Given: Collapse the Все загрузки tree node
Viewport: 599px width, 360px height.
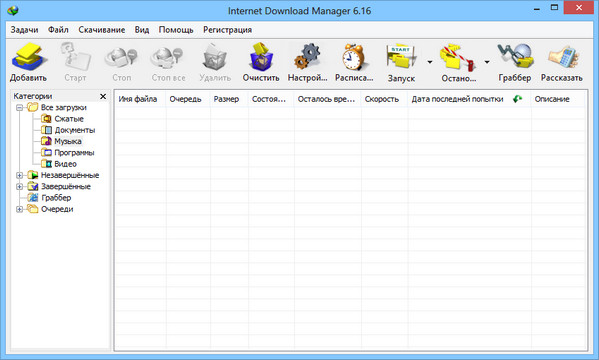Looking at the screenshot, I should click(19, 108).
